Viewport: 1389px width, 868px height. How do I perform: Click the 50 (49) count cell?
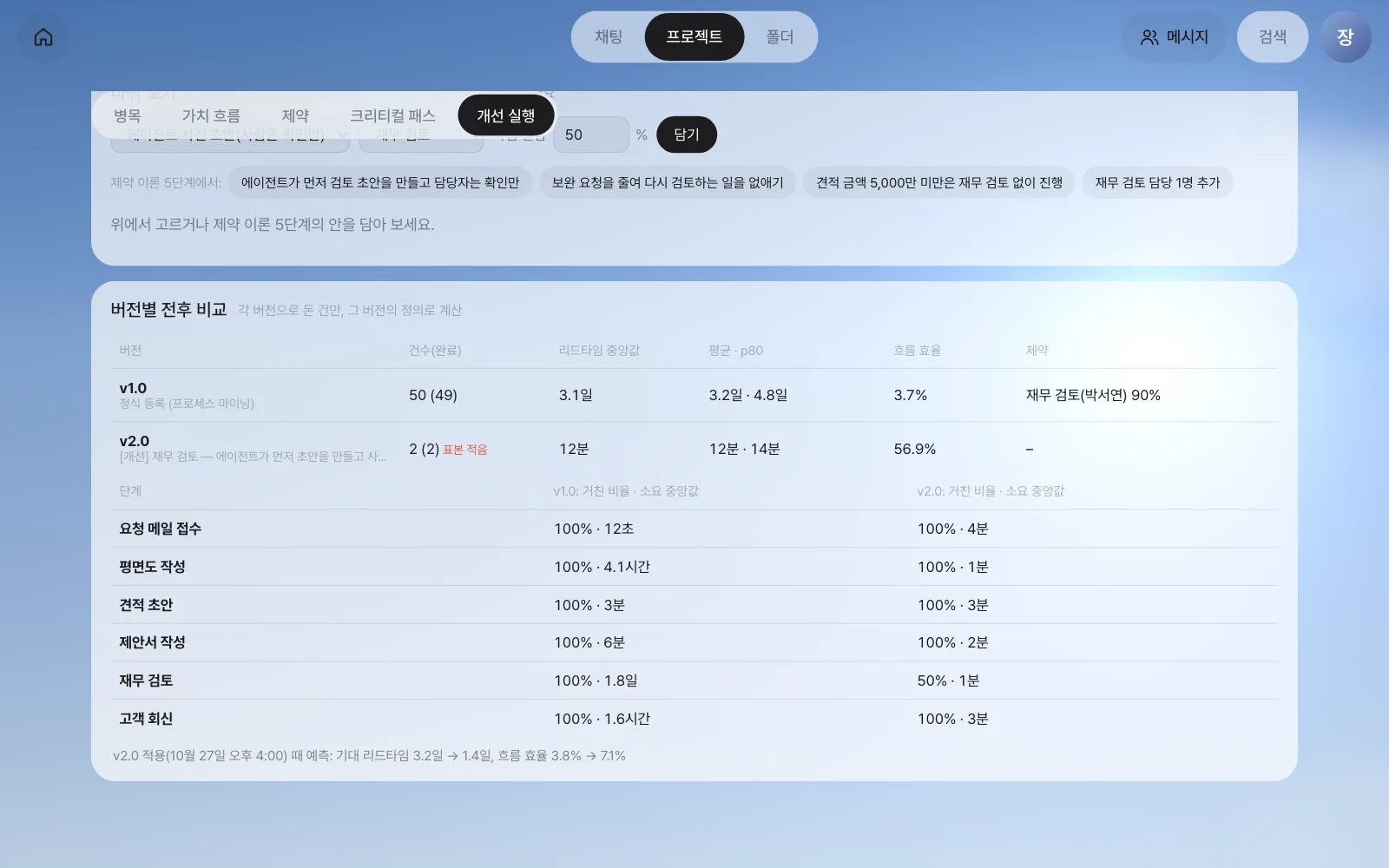[433, 395]
